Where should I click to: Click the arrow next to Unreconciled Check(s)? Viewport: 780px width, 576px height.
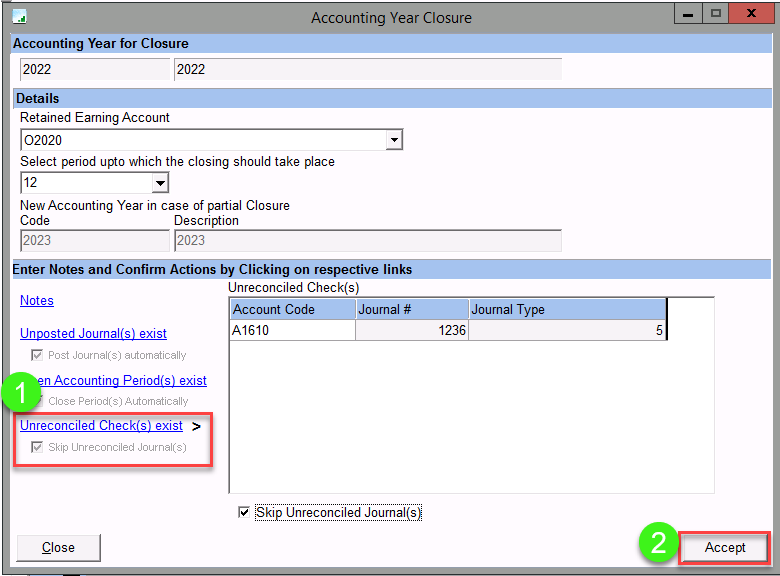tap(197, 426)
